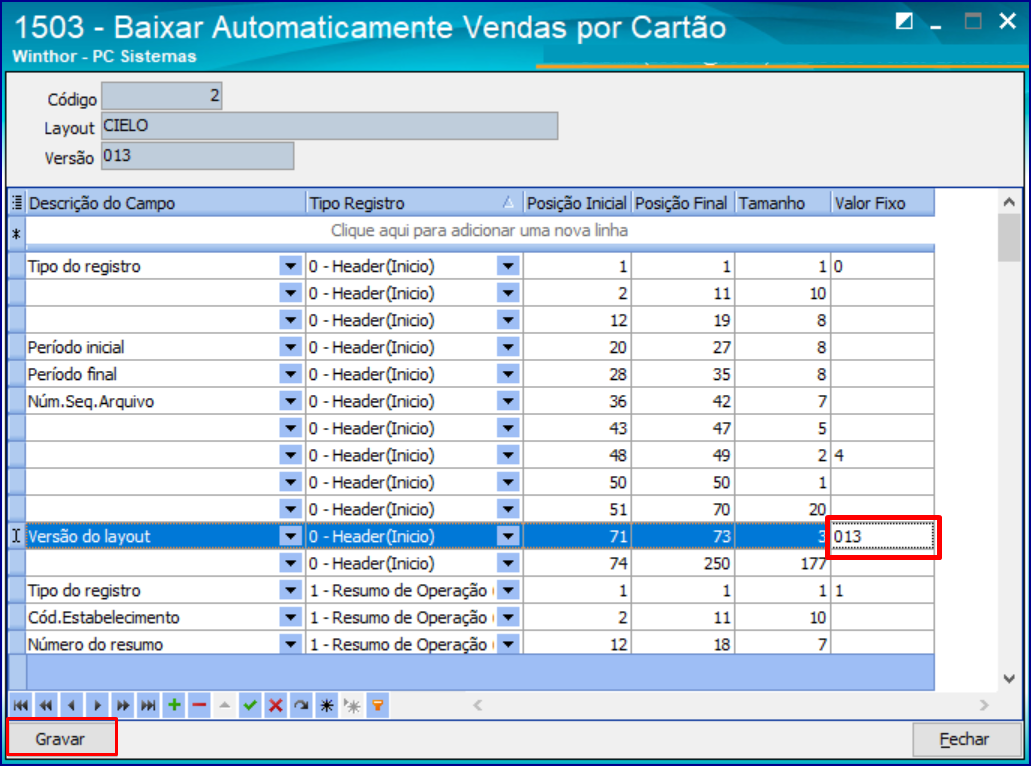Open field dropdown for Tipo do registro header row
The height and width of the screenshot is (766, 1031).
290,266
